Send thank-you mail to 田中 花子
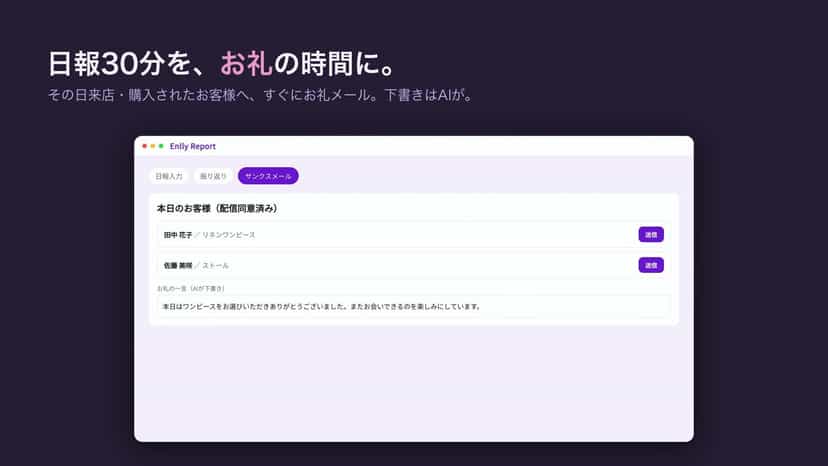828x466 pixels. pyautogui.click(x=651, y=235)
